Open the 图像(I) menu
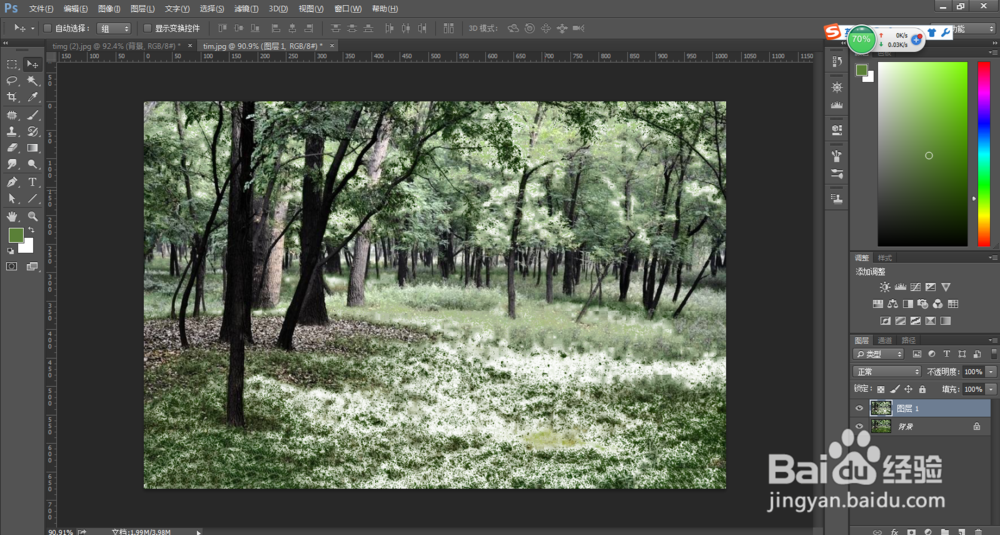This screenshot has height=535, width=1000. [x=109, y=9]
